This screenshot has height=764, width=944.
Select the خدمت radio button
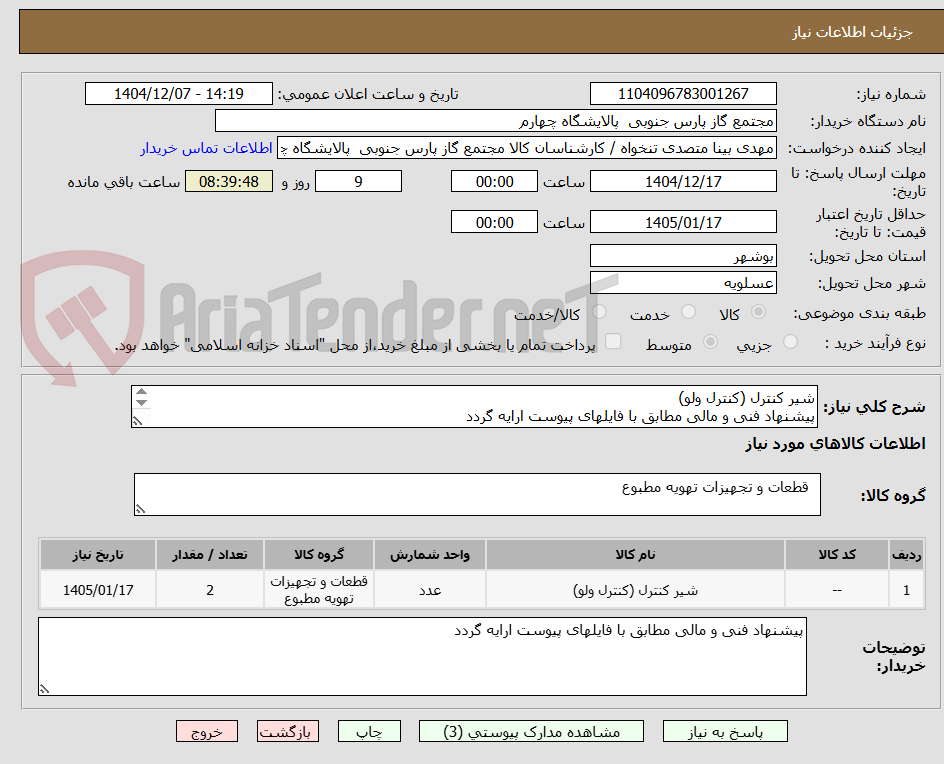tap(688, 312)
